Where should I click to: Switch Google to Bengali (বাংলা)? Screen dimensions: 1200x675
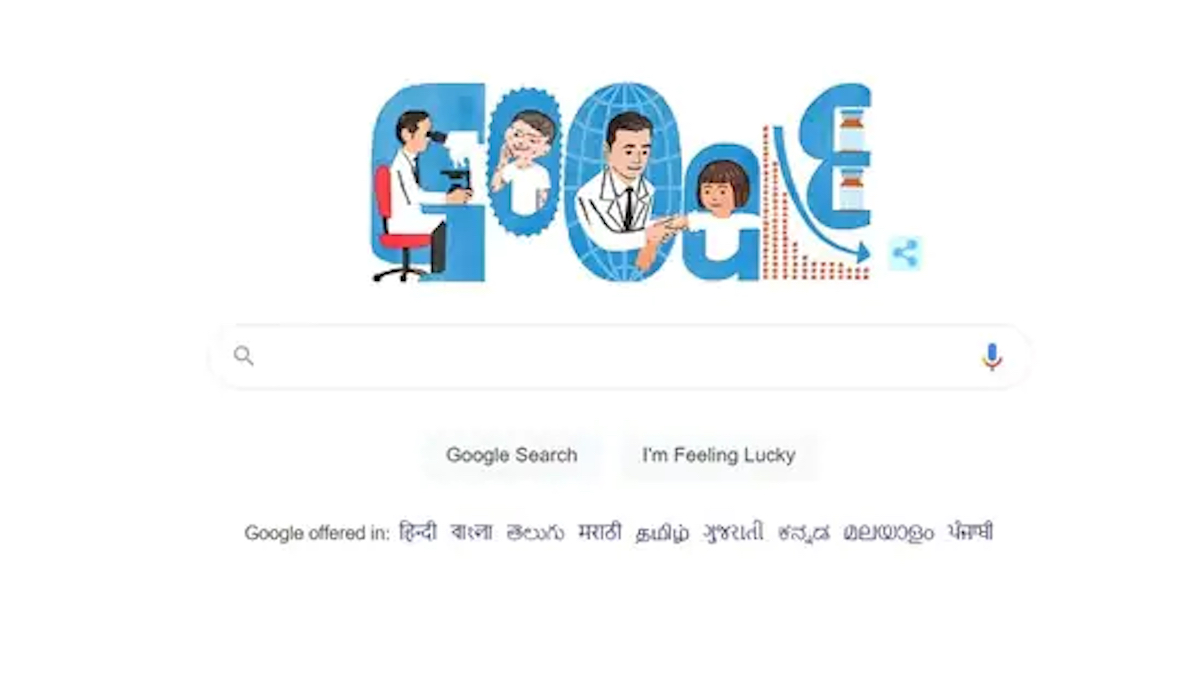point(472,532)
